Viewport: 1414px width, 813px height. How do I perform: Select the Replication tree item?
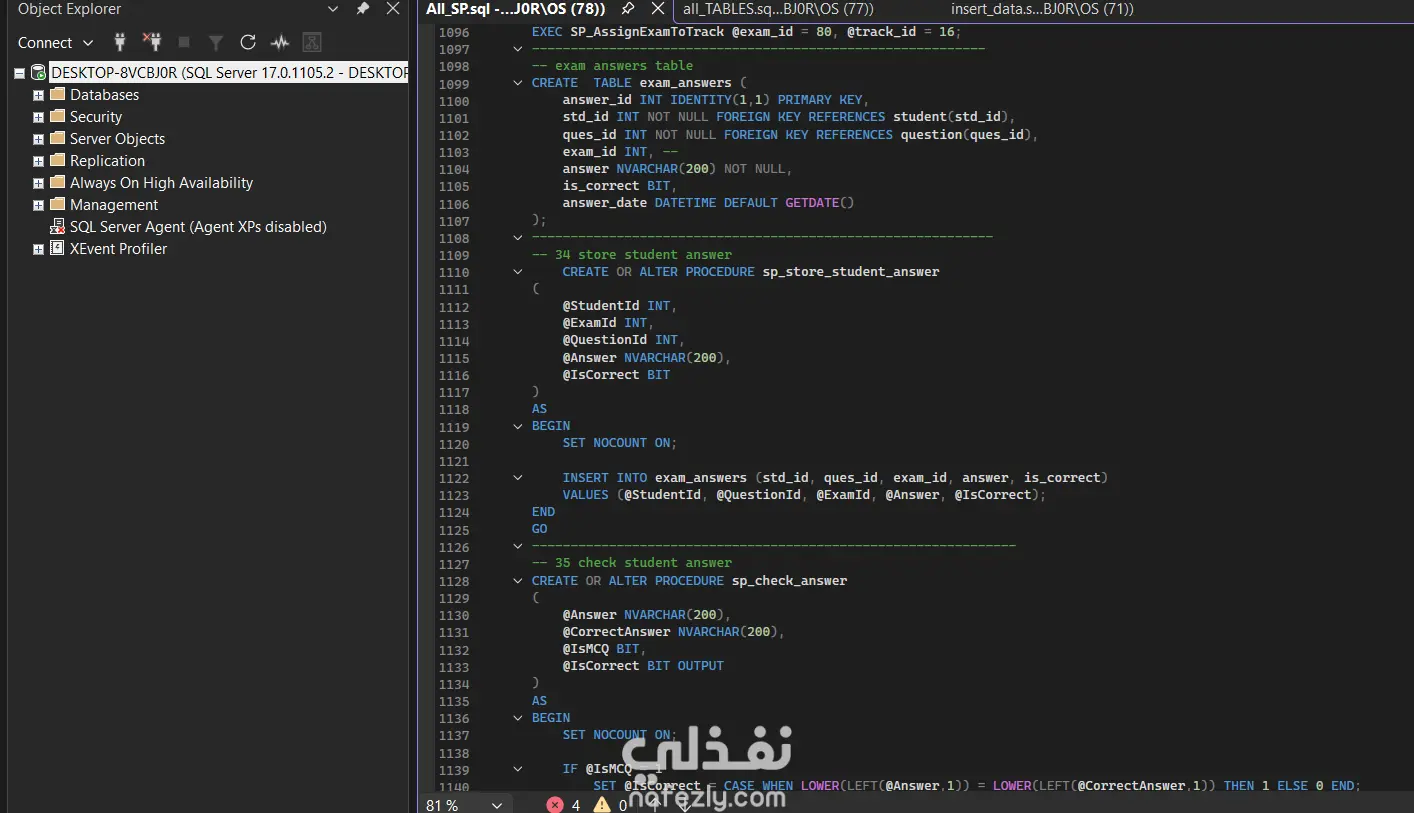click(107, 160)
